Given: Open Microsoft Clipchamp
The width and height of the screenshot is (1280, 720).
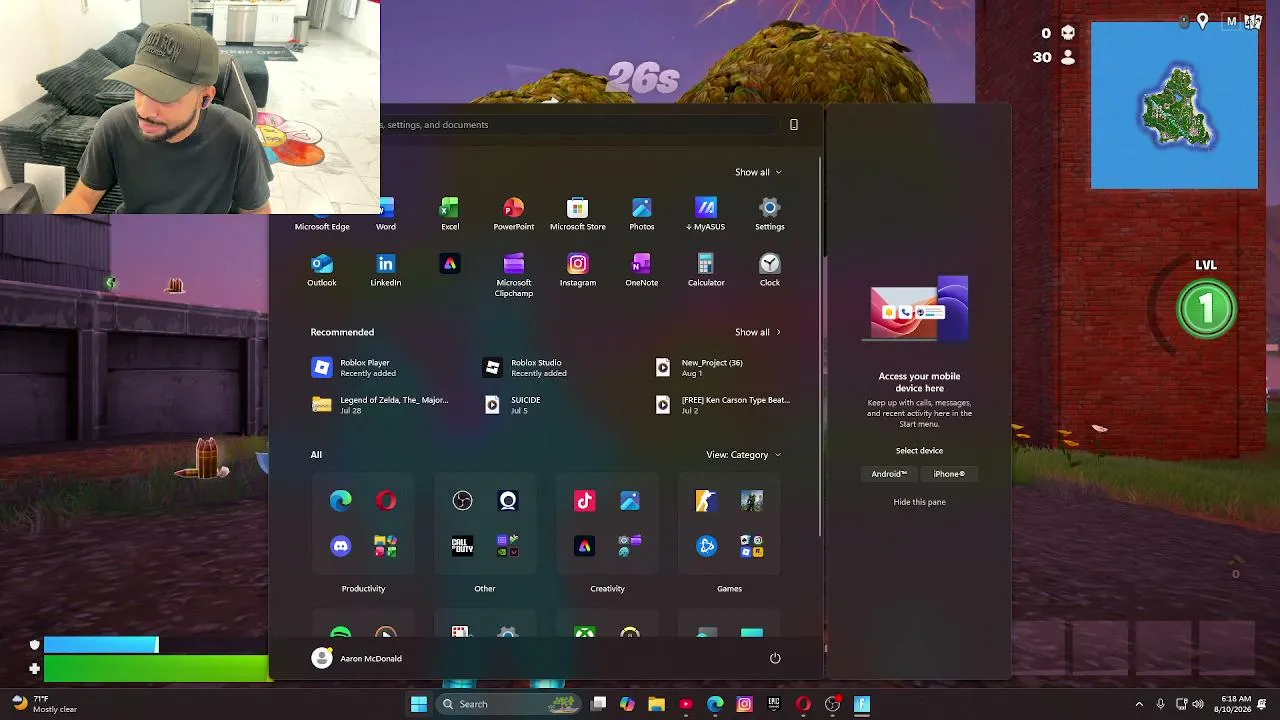Looking at the screenshot, I should pos(513,275).
